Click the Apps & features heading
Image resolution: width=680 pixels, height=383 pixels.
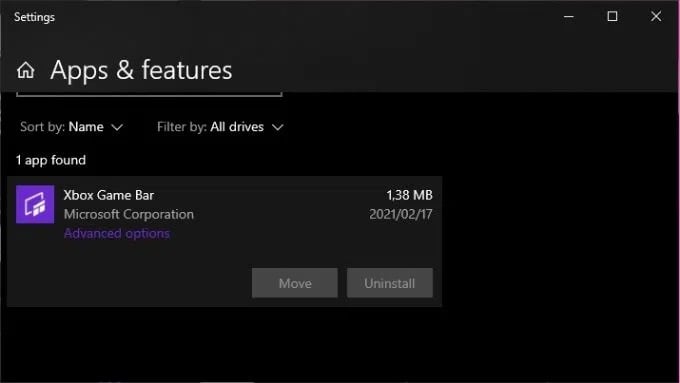pos(141,70)
